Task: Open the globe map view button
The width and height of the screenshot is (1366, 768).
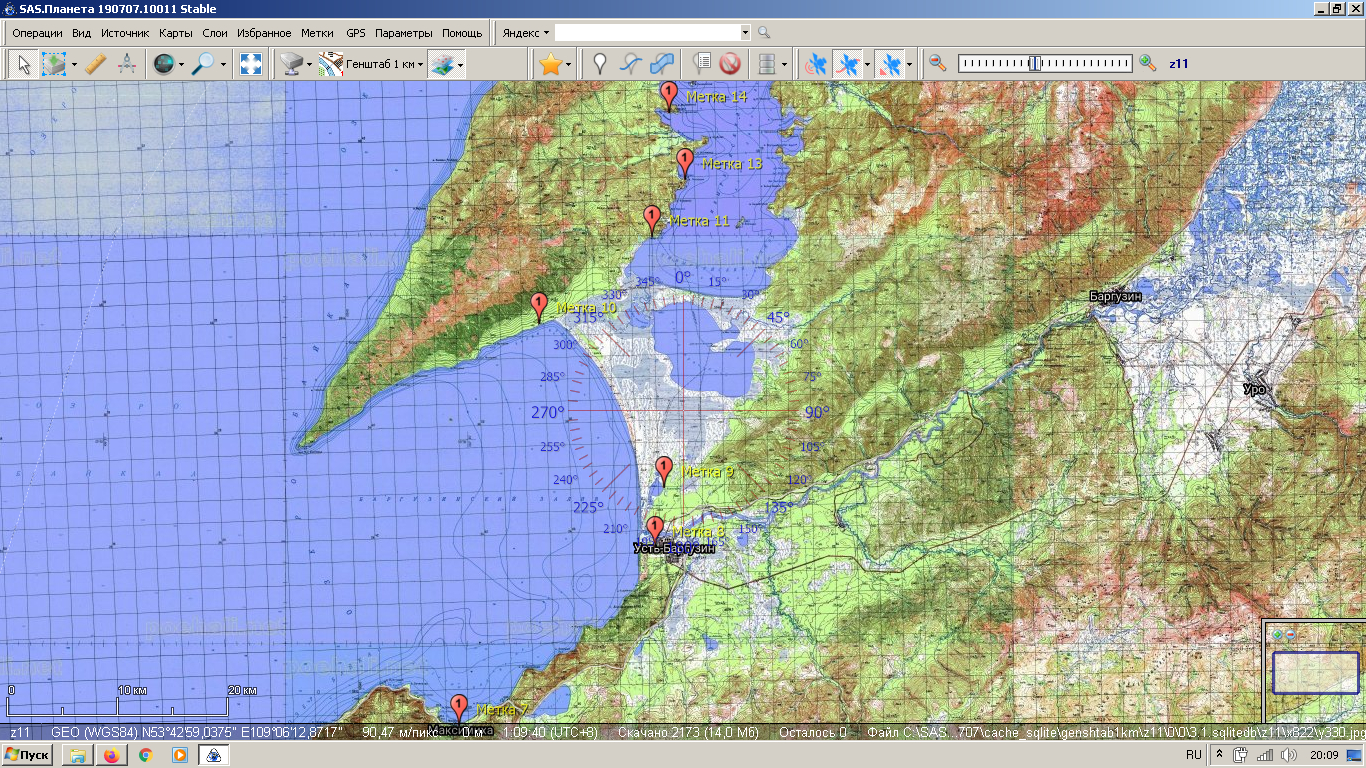Action: [x=163, y=64]
